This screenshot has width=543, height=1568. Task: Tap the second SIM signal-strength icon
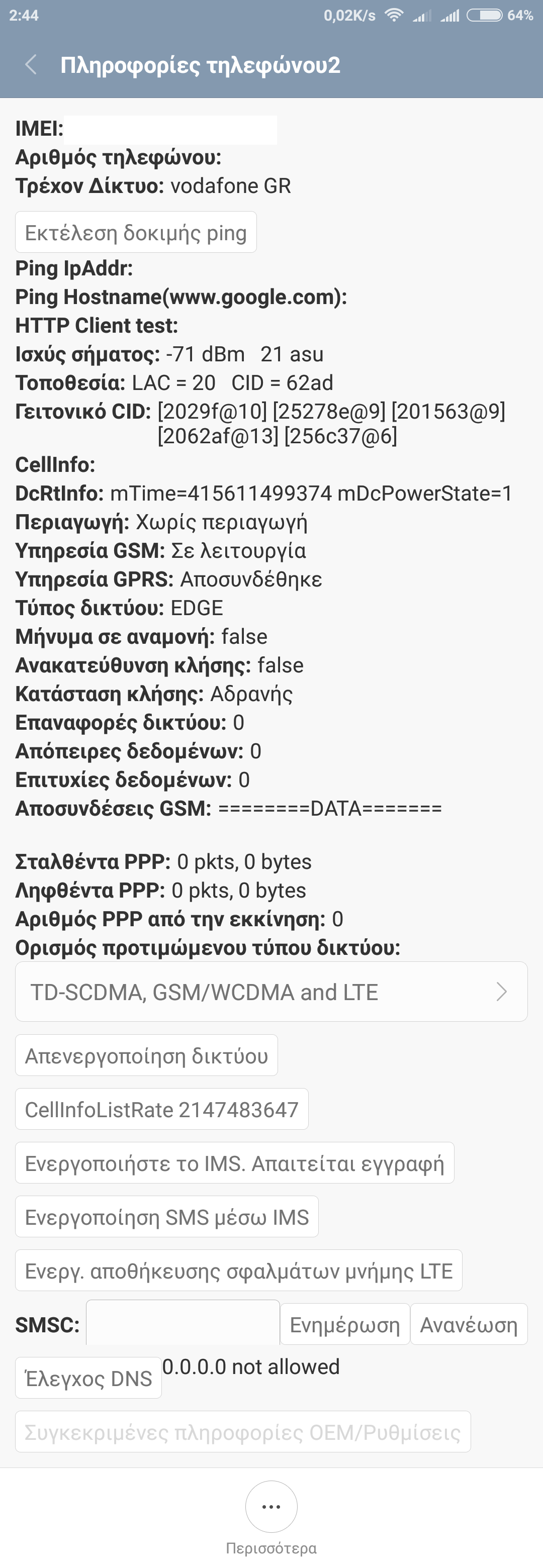450,15
